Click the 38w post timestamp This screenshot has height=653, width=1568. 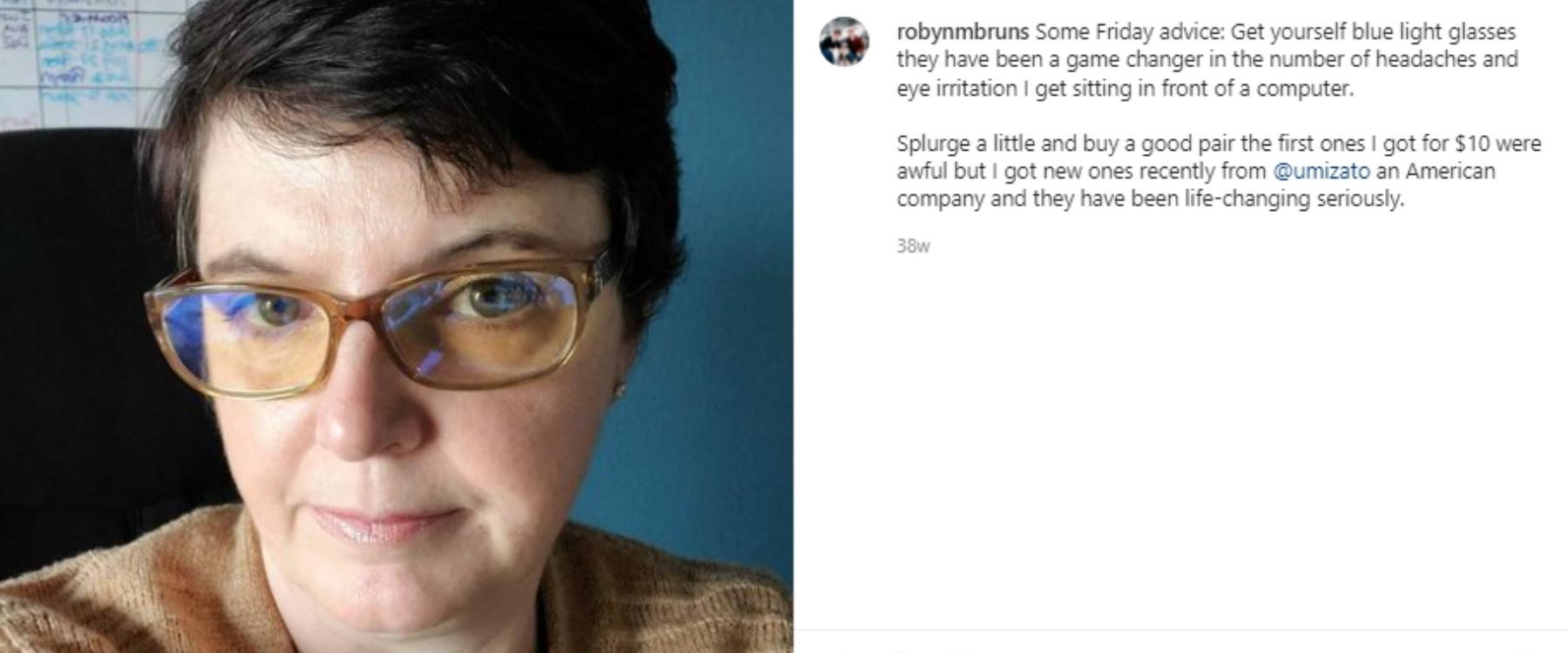[x=913, y=246]
